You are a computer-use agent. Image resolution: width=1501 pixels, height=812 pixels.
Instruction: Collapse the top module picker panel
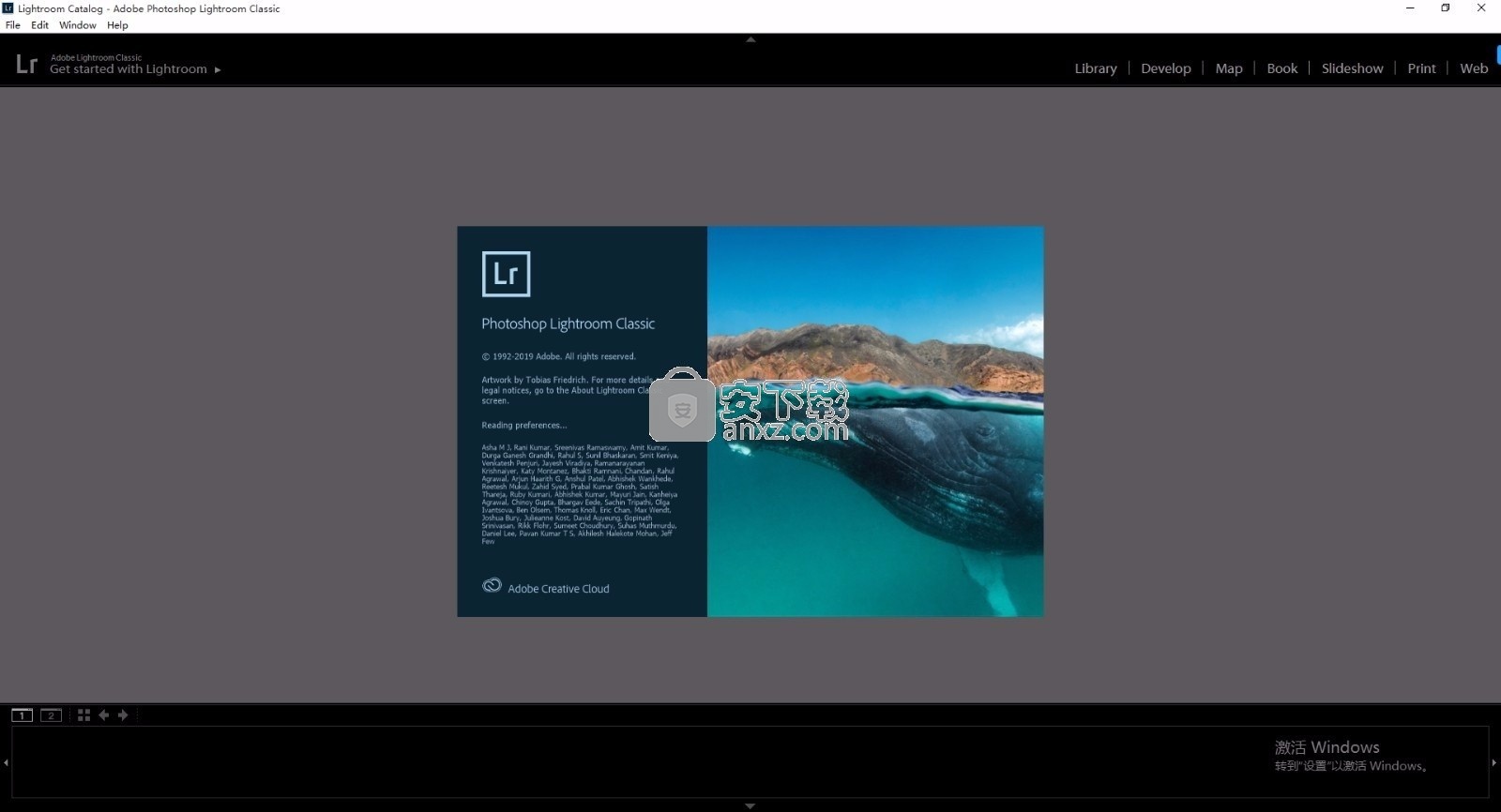tap(750, 39)
